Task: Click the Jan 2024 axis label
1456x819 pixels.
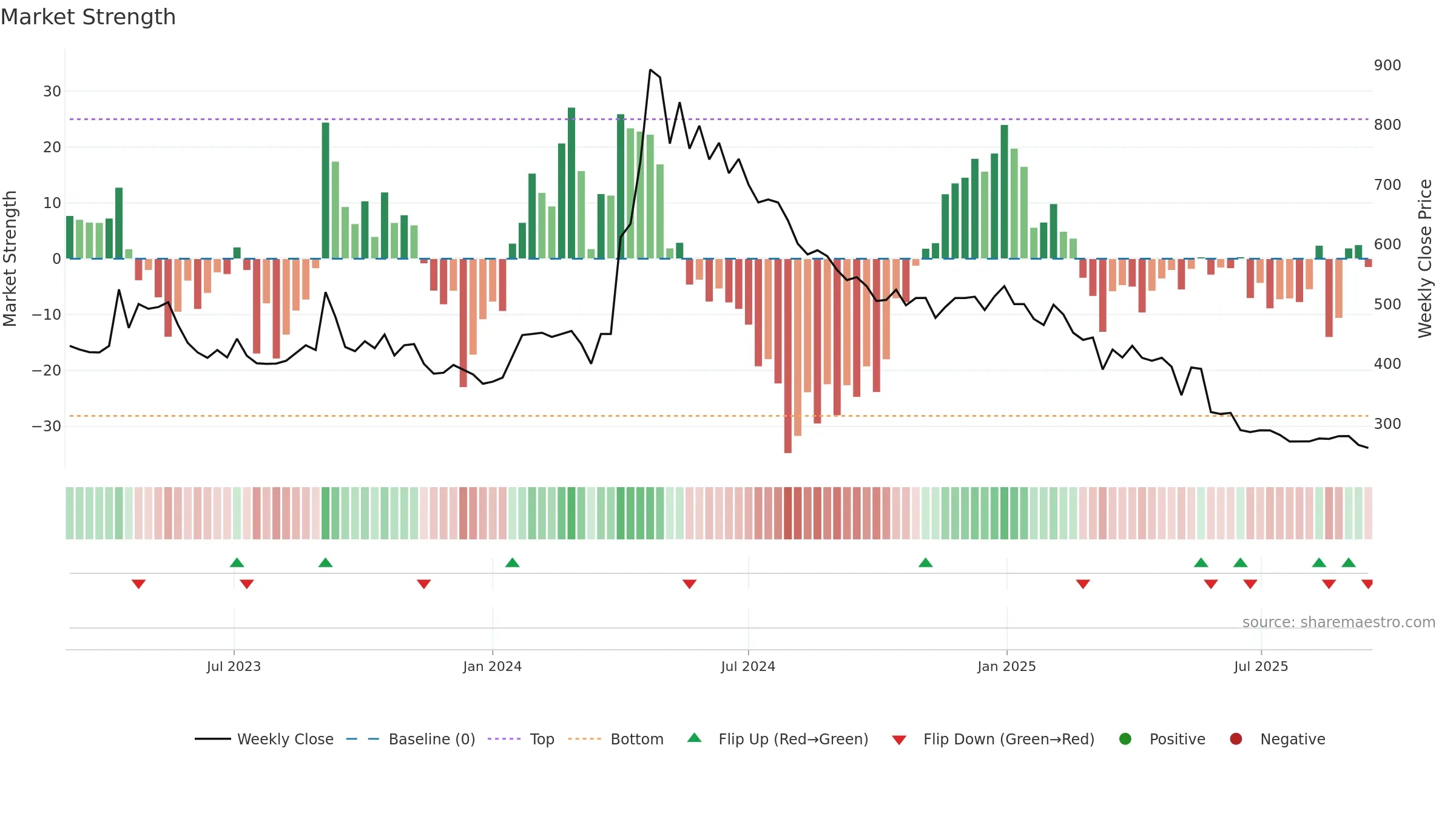Action: click(493, 666)
